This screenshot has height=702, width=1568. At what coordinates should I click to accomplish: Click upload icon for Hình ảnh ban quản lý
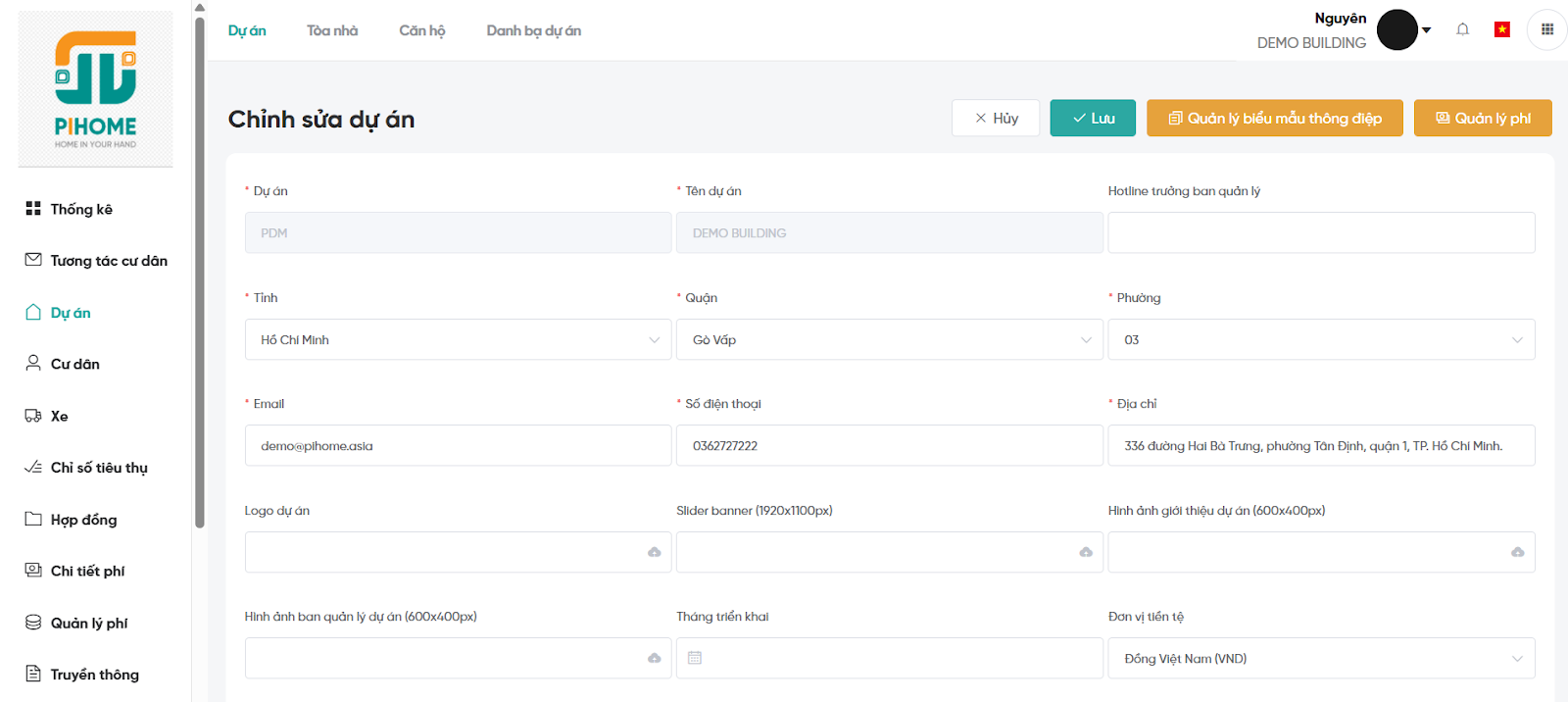tap(654, 658)
